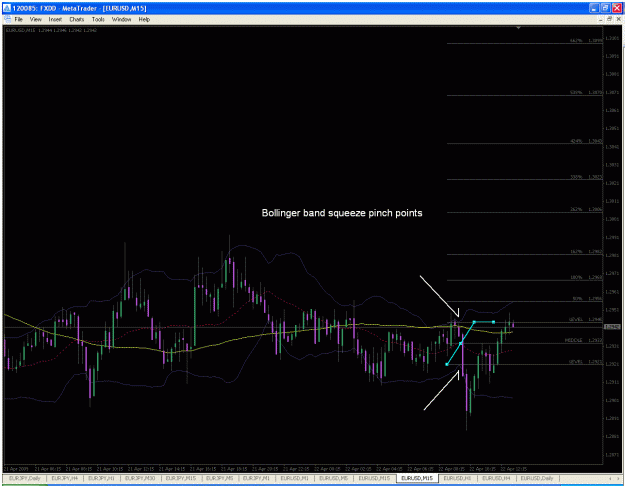The width and height of the screenshot is (625, 486).
Task: Switch to the EURJPY,Daily chart tab
Action: tap(25, 478)
